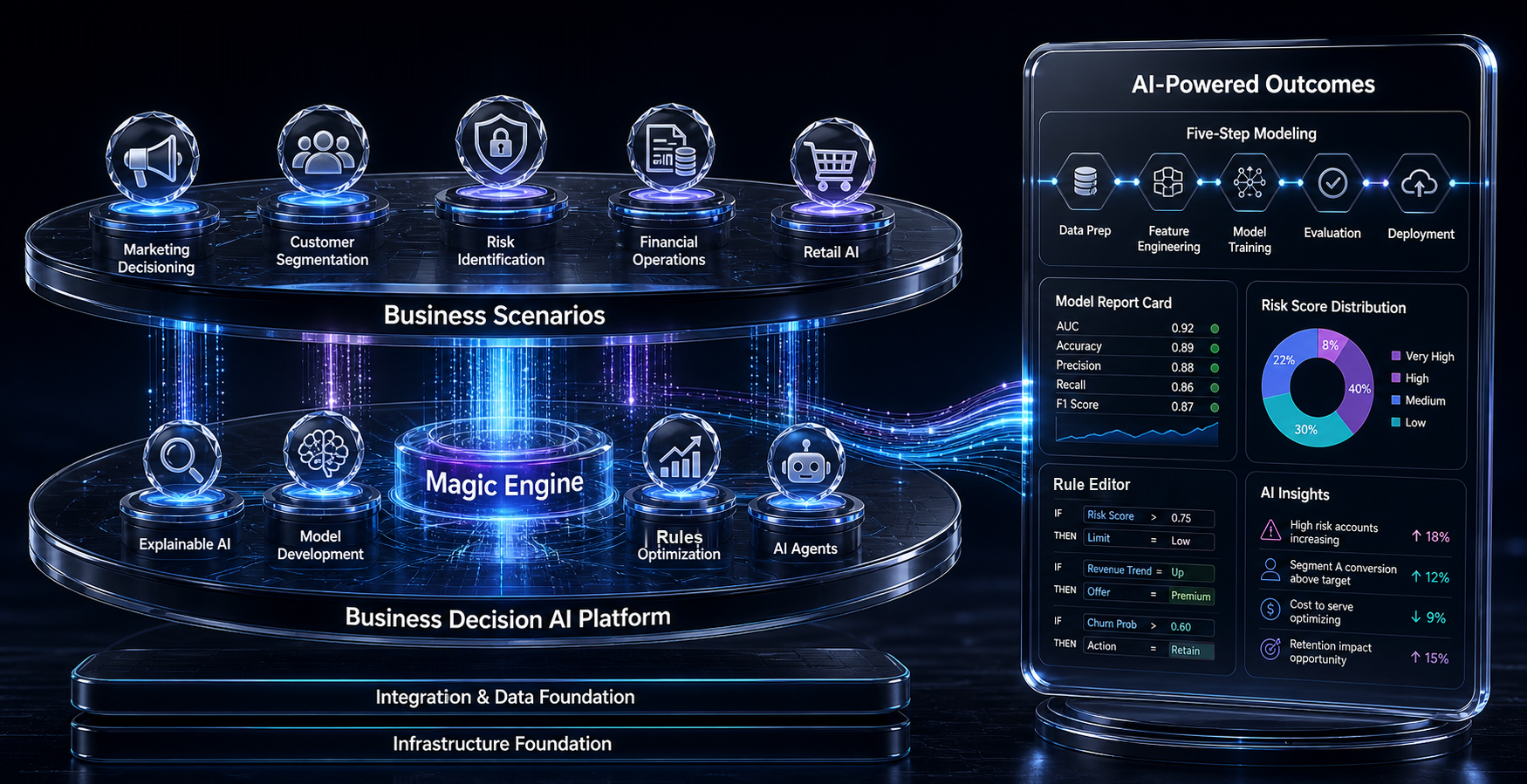Select the Five-Step Modeling heading
The height and width of the screenshot is (784, 1527).
tap(1251, 133)
